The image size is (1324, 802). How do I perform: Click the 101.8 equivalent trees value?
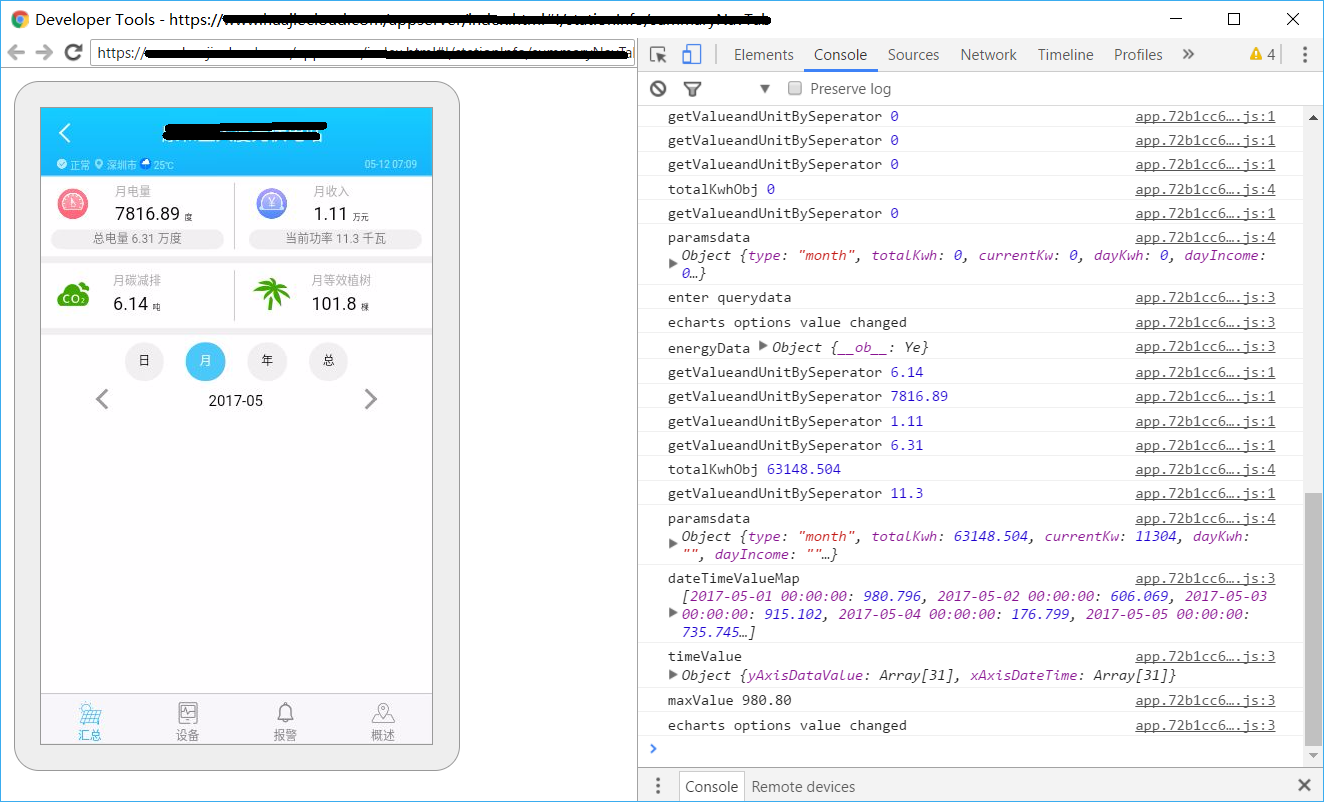click(x=334, y=303)
